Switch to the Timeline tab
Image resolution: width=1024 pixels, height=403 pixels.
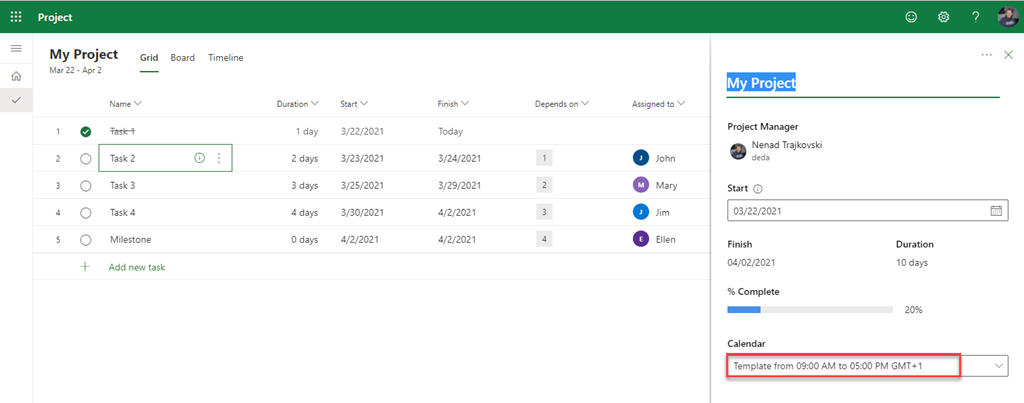pos(225,58)
